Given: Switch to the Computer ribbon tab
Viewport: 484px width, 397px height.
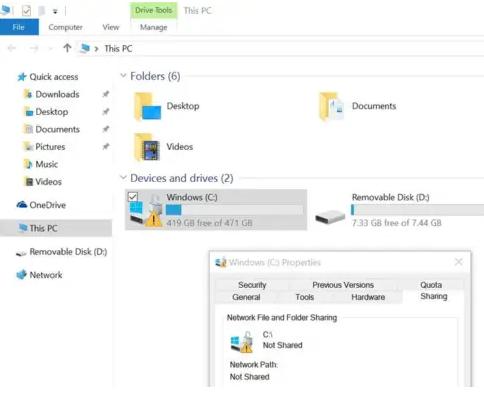Looking at the screenshot, I should click(x=65, y=27).
